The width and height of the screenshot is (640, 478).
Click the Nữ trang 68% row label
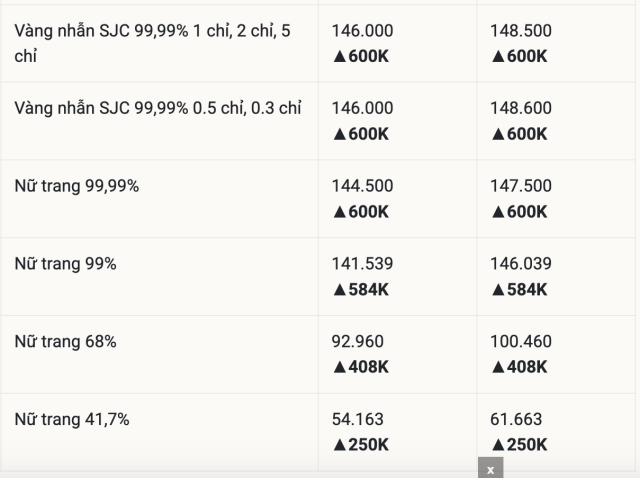(65, 342)
